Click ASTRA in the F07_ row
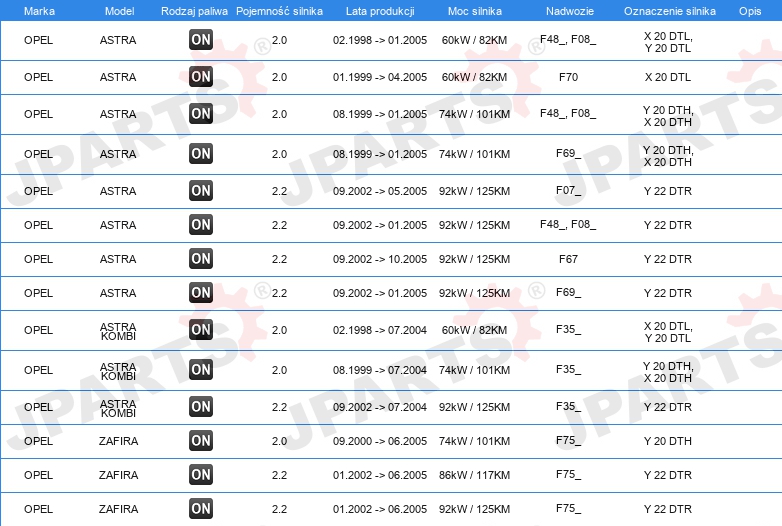The image size is (782, 526). 118,191
